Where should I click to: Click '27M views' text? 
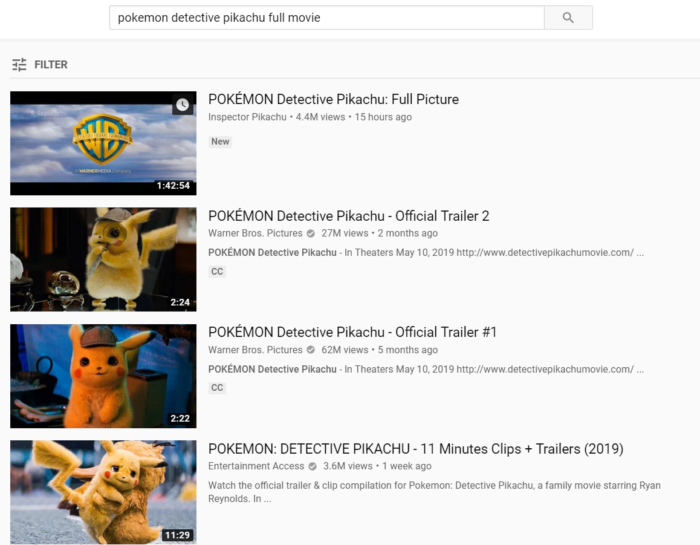(345, 233)
